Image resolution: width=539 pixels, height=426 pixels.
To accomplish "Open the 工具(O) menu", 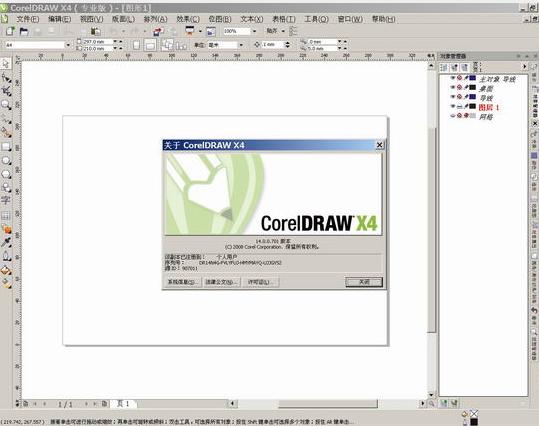I will click(x=316, y=19).
